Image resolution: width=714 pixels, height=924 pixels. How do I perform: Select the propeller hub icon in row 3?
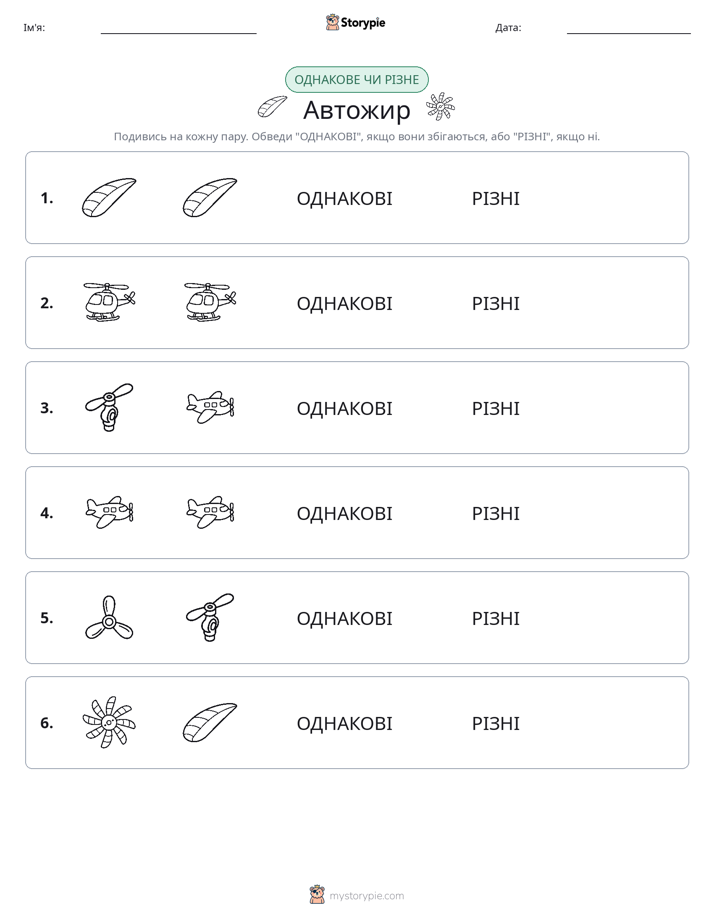[110, 408]
